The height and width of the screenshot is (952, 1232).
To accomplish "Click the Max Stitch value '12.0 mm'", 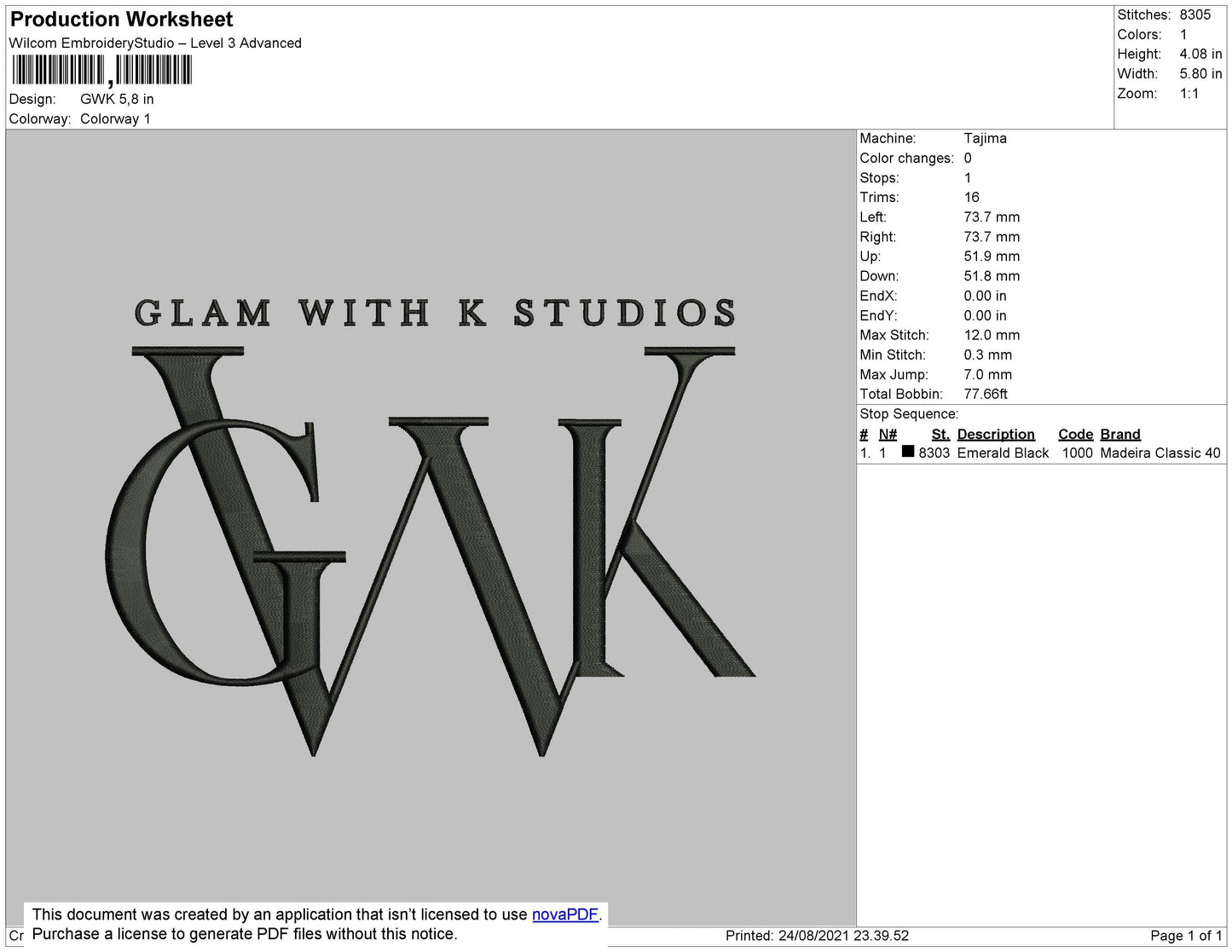I will [x=992, y=335].
